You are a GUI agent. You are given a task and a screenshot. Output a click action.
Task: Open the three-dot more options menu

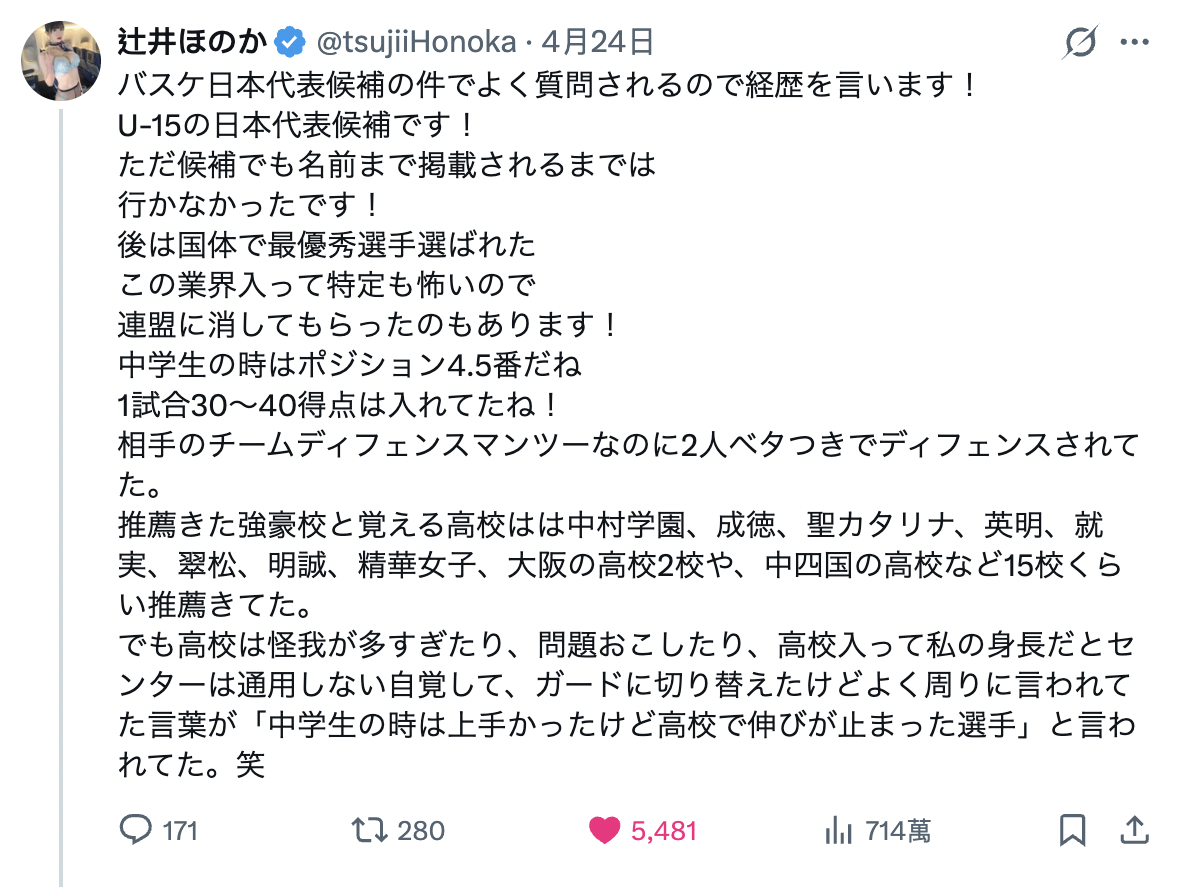(1135, 43)
